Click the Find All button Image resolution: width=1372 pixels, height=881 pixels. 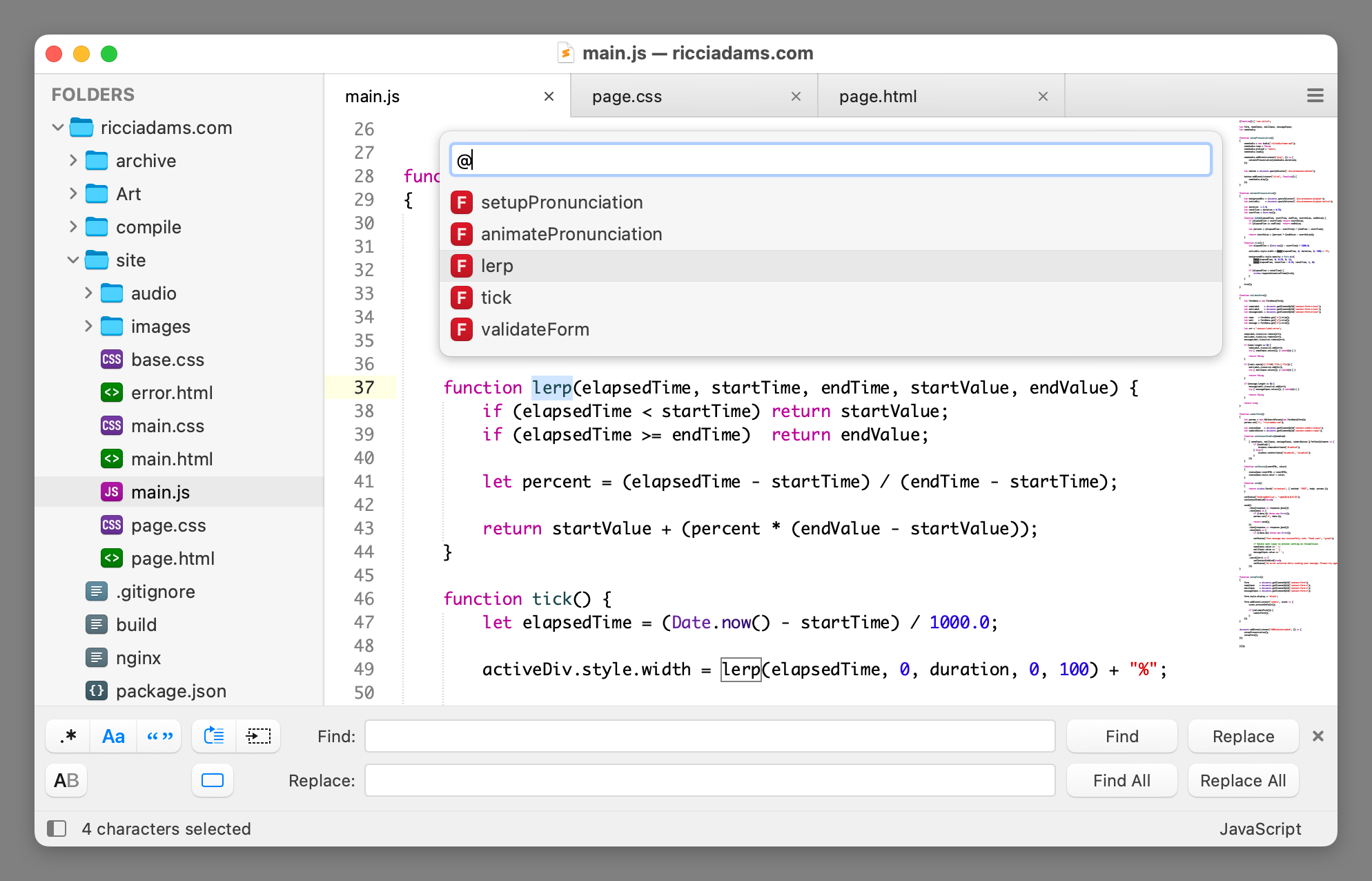(x=1121, y=780)
